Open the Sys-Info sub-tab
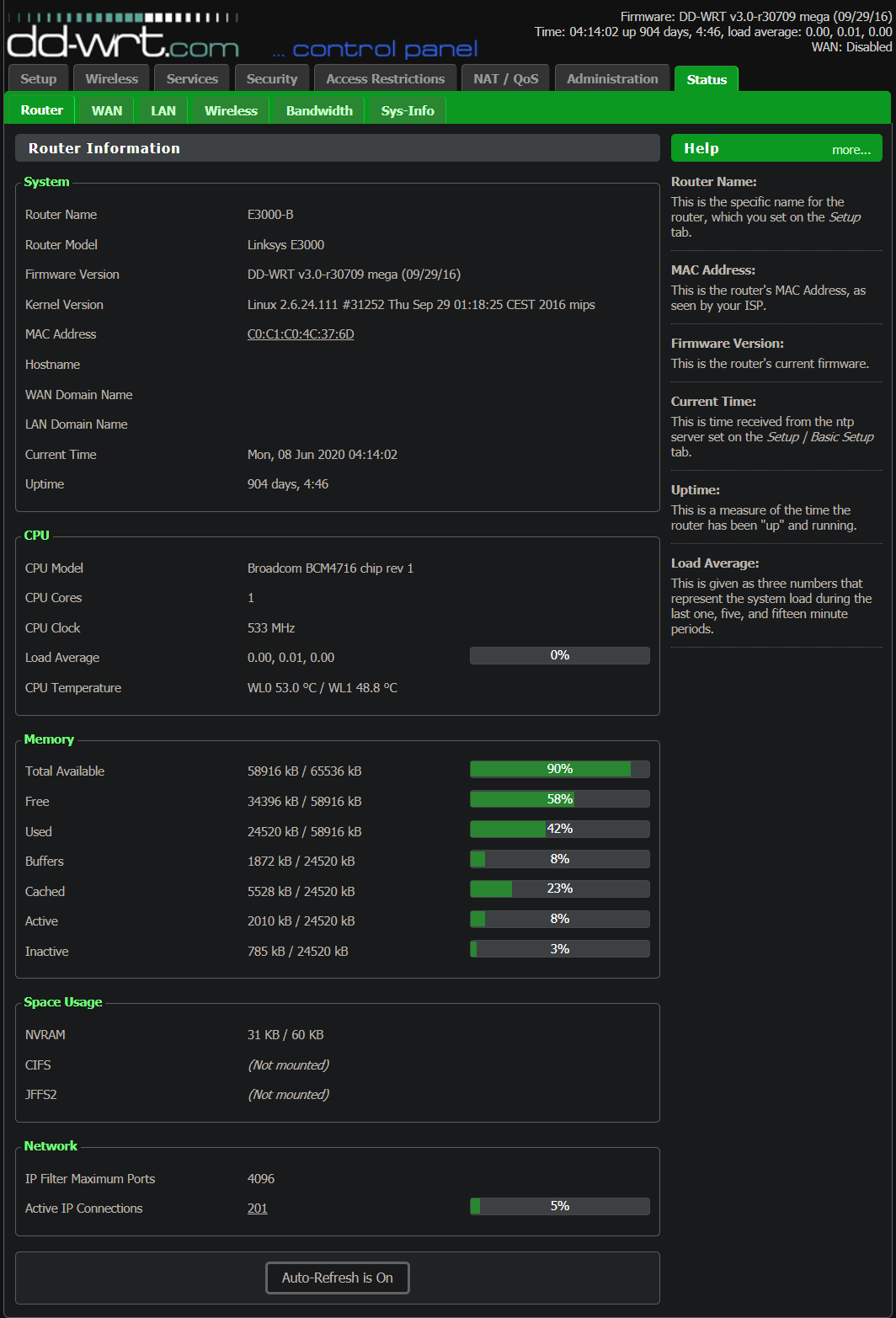Screen dimensions: 896x1318 (x=406, y=109)
